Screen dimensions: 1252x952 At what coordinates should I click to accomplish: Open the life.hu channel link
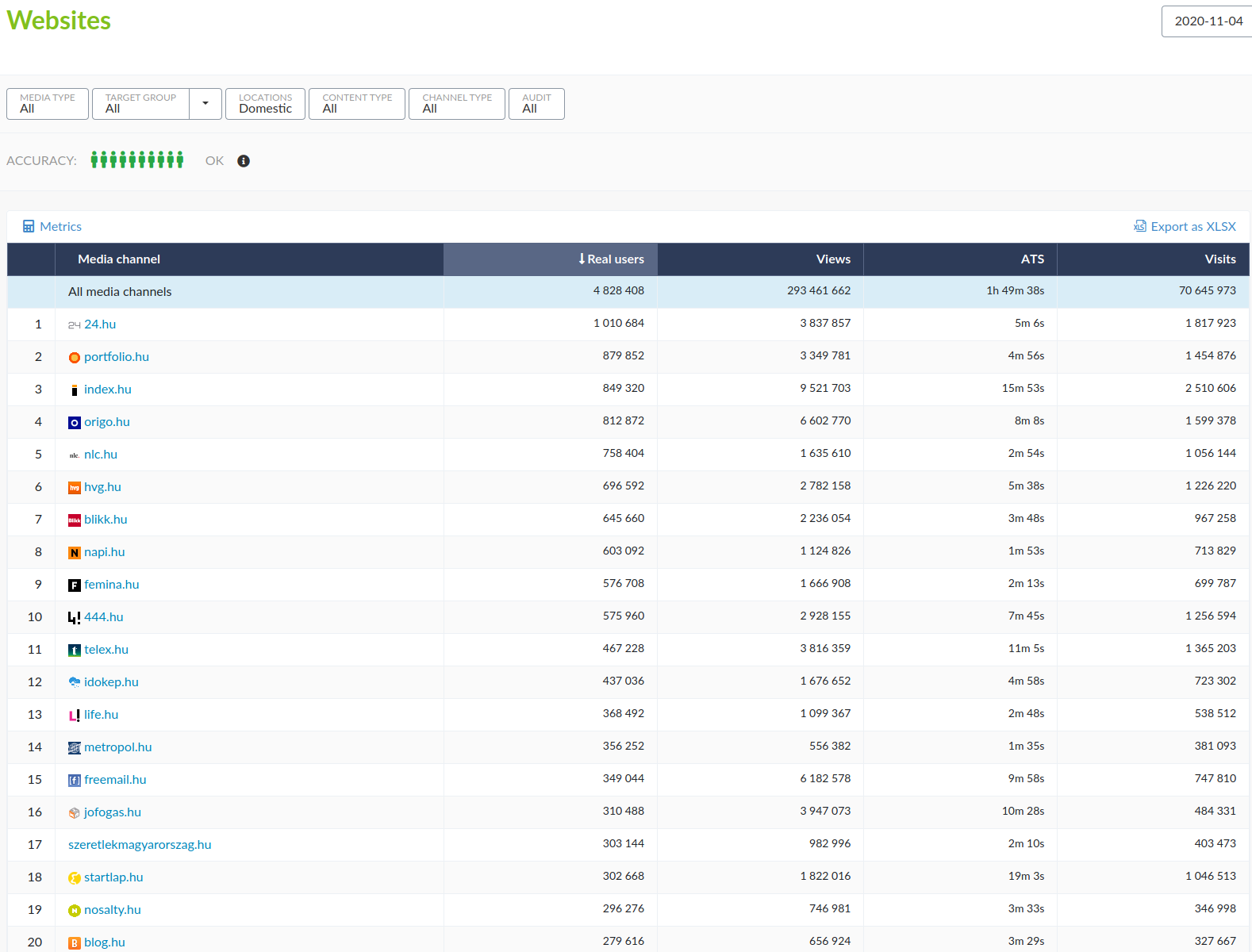click(102, 715)
